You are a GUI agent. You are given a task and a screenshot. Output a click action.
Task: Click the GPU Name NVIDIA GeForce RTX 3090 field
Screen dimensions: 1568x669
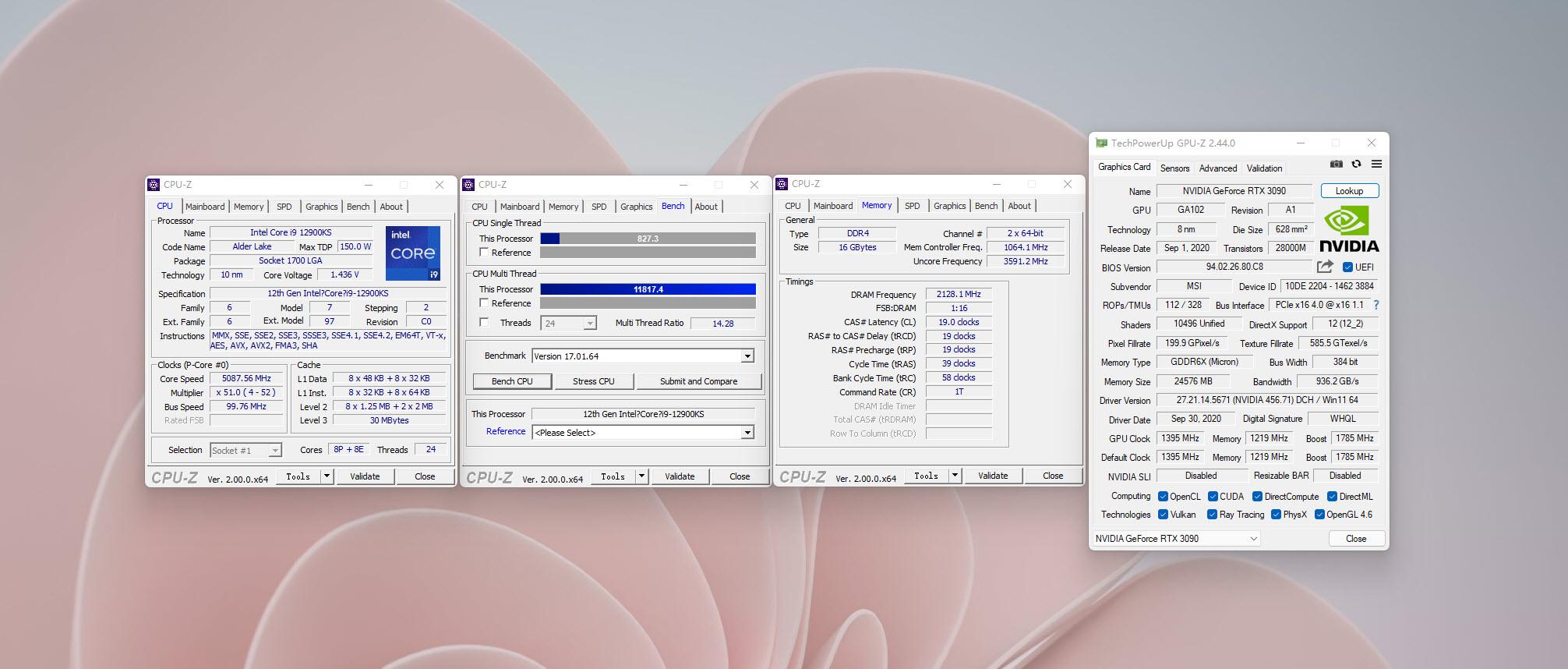[x=1234, y=191]
